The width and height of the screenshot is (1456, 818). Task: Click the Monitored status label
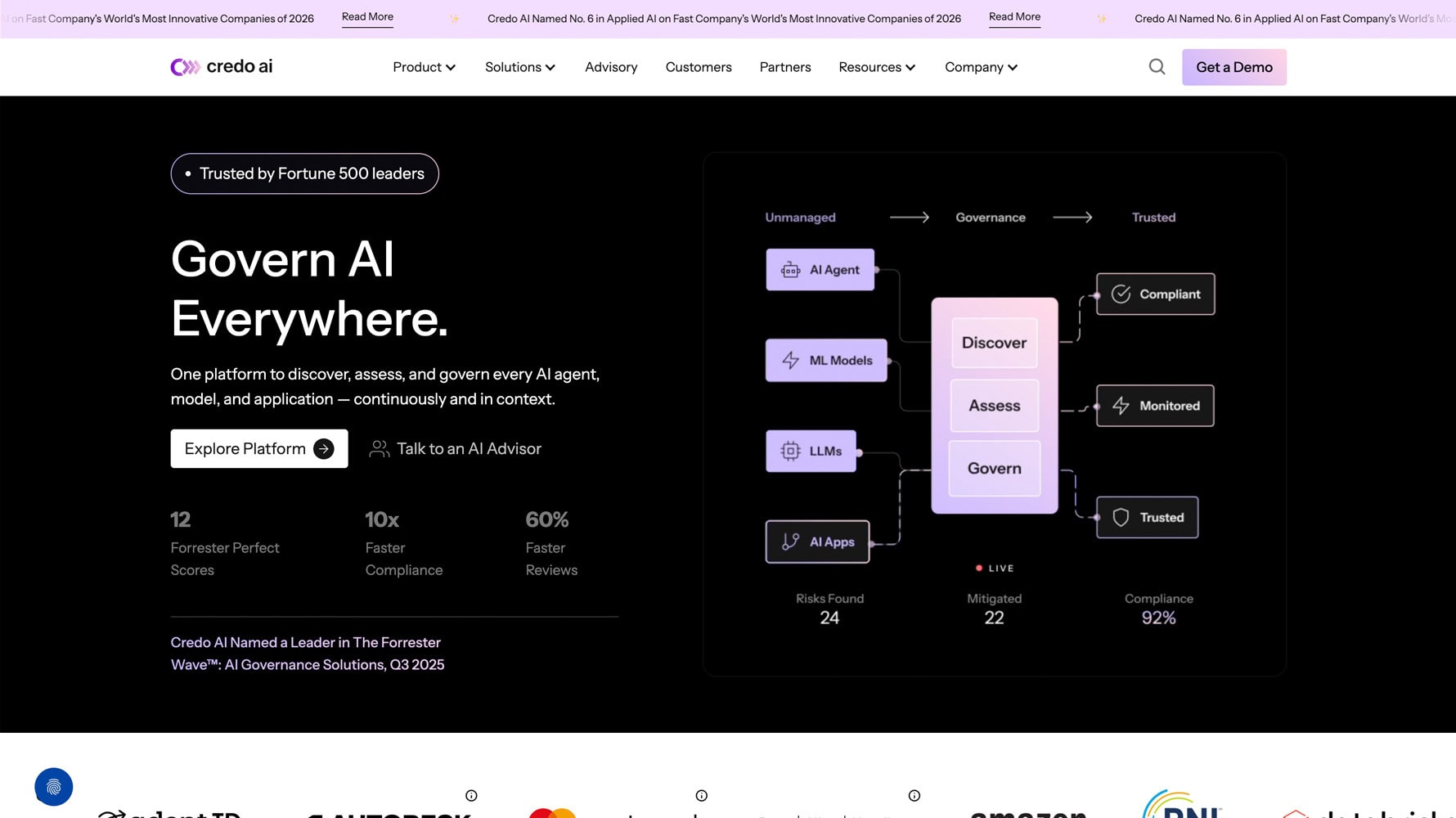[x=1170, y=406]
